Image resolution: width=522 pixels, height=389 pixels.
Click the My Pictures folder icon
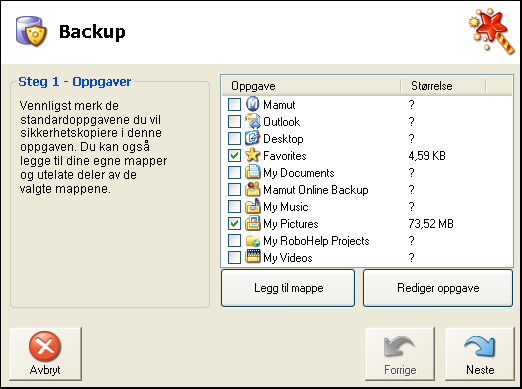pyautogui.click(x=253, y=223)
